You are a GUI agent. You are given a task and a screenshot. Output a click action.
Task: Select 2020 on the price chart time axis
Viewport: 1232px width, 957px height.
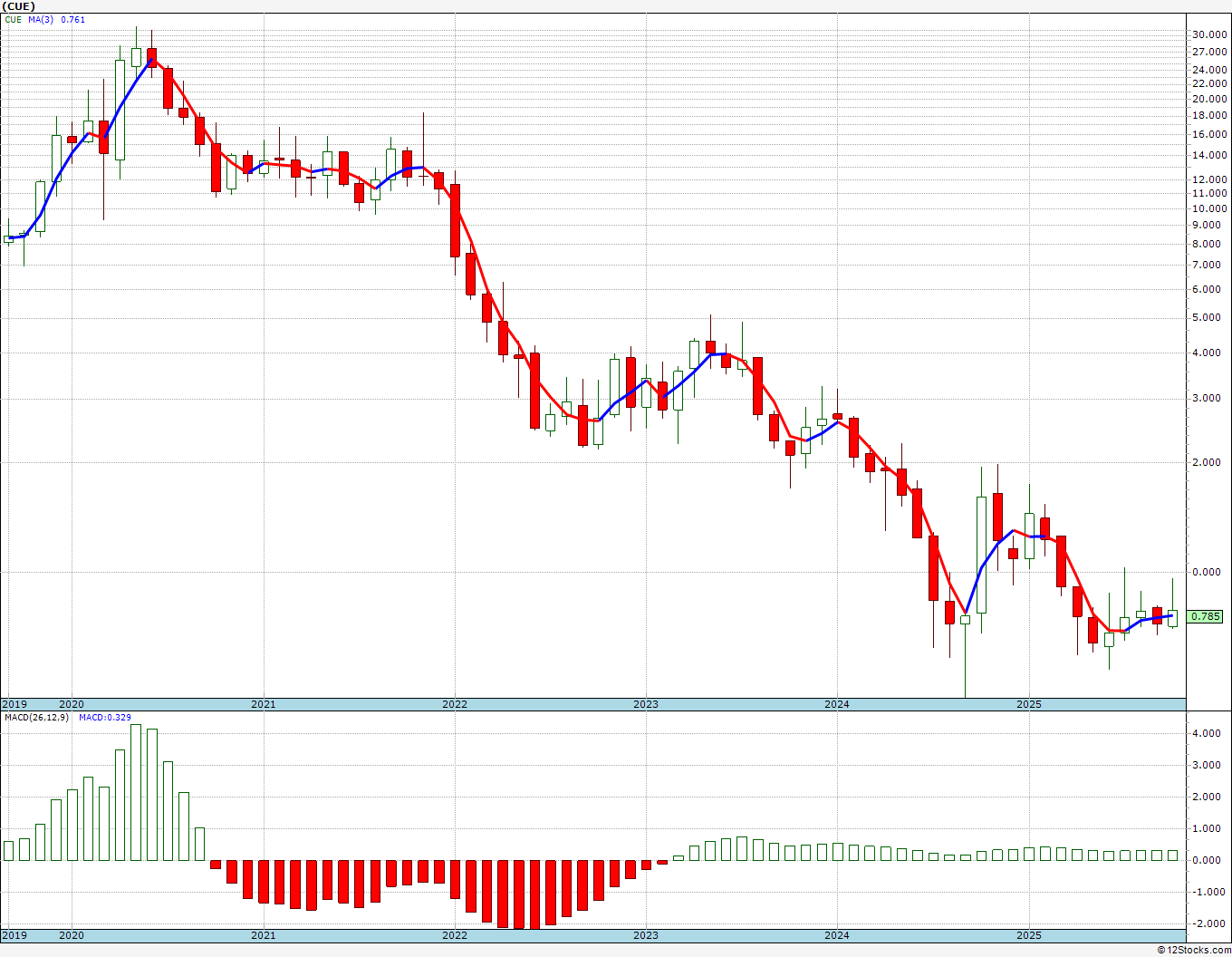(72, 704)
